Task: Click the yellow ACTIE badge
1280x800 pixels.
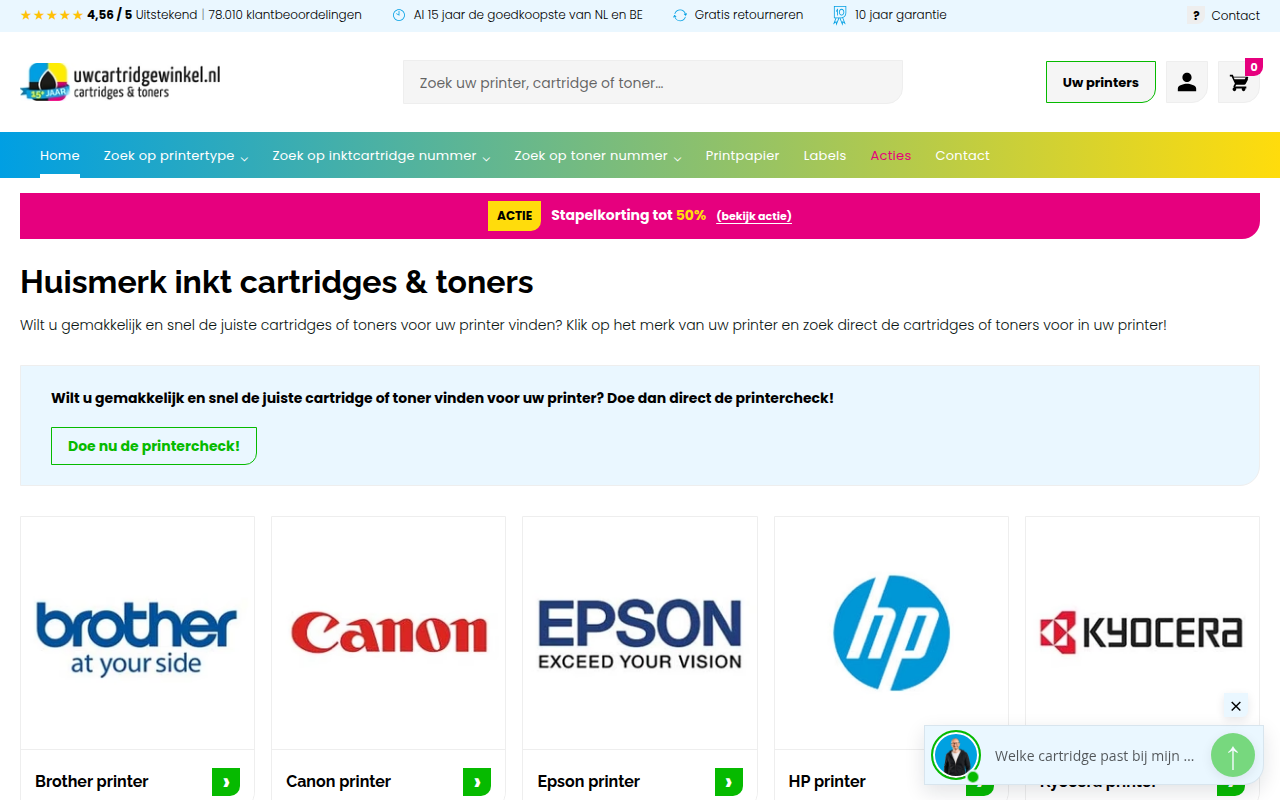Action: (514, 216)
